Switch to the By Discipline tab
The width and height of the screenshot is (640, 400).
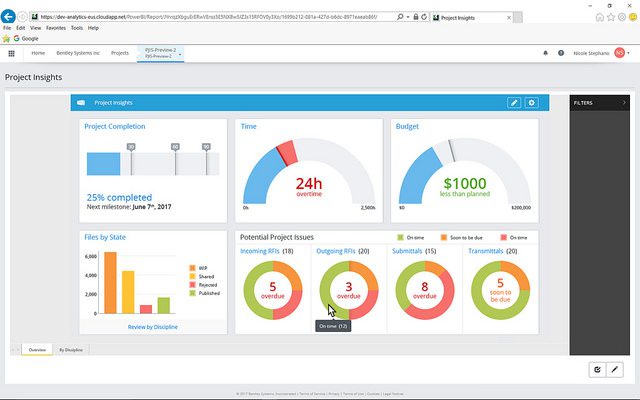(x=71, y=349)
